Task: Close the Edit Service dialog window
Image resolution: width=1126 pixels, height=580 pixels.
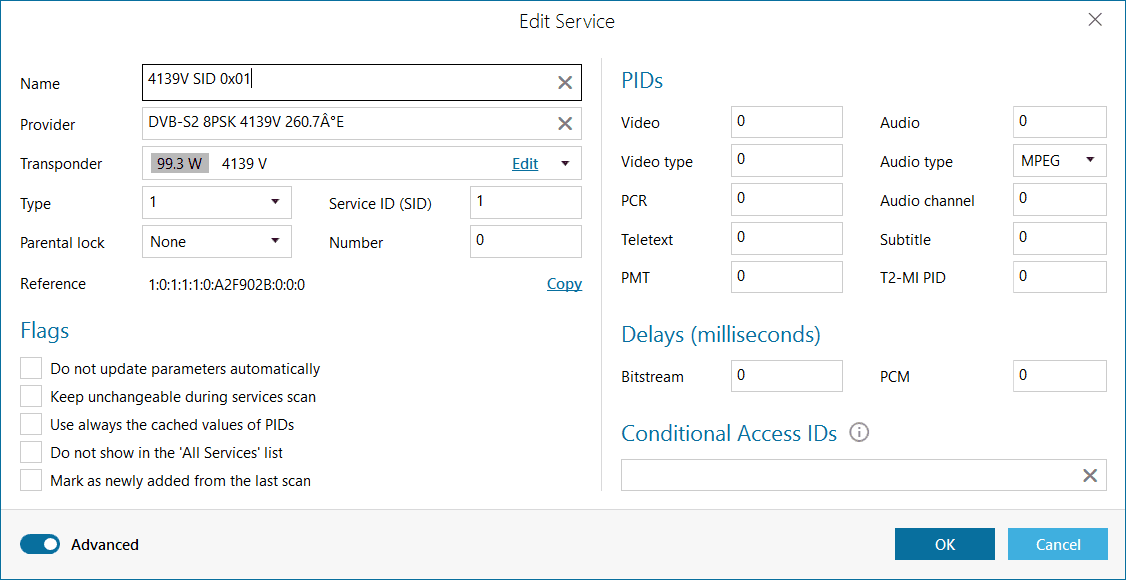Action: point(1095,20)
